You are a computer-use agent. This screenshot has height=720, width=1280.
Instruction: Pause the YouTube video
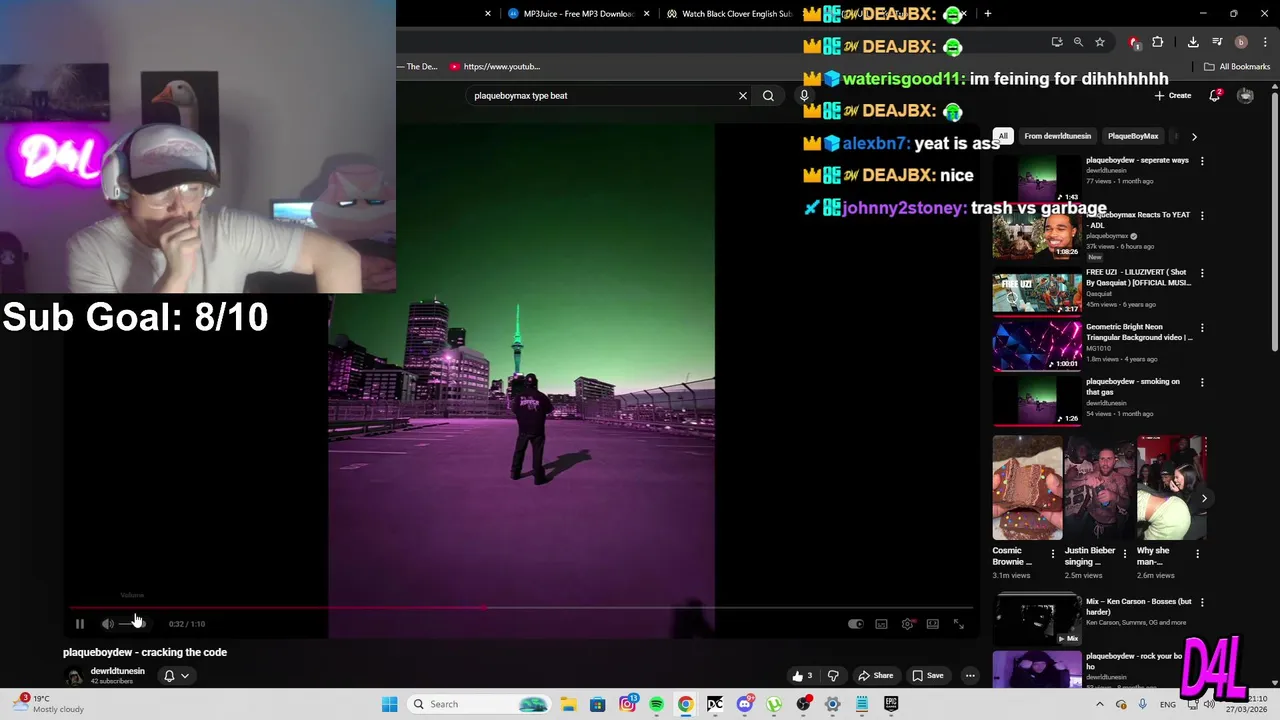[80, 624]
